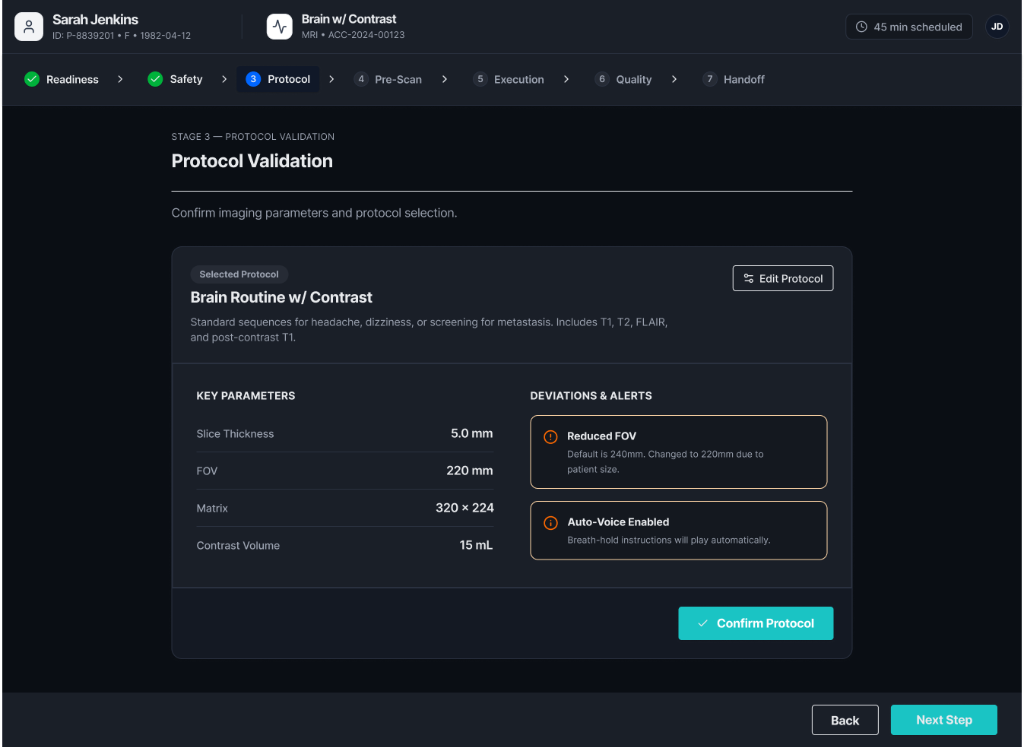1024x747 pixels.
Task: Open the Execution stage tab
Action: (507, 78)
